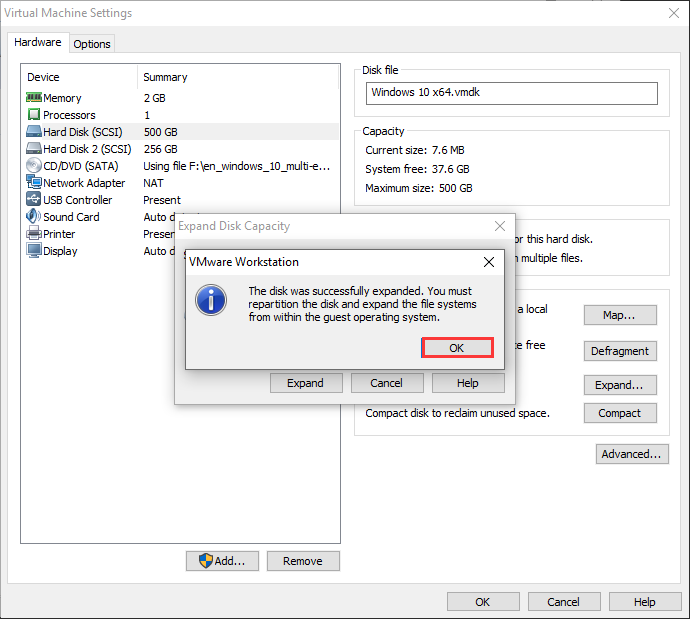Select Hard Disk 2 (SCSI) row label
Image resolution: width=690 pixels, height=619 pixels.
point(87,149)
